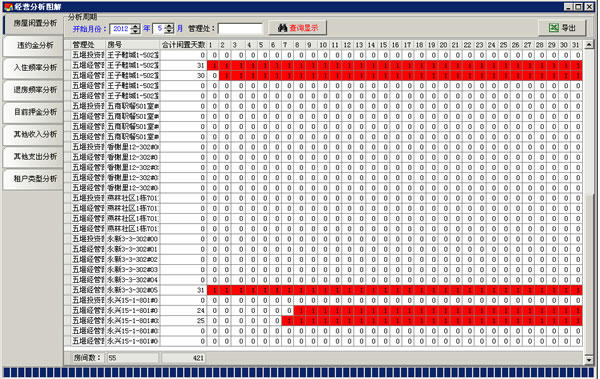Open the 违约金分析 tab

(x=33, y=46)
